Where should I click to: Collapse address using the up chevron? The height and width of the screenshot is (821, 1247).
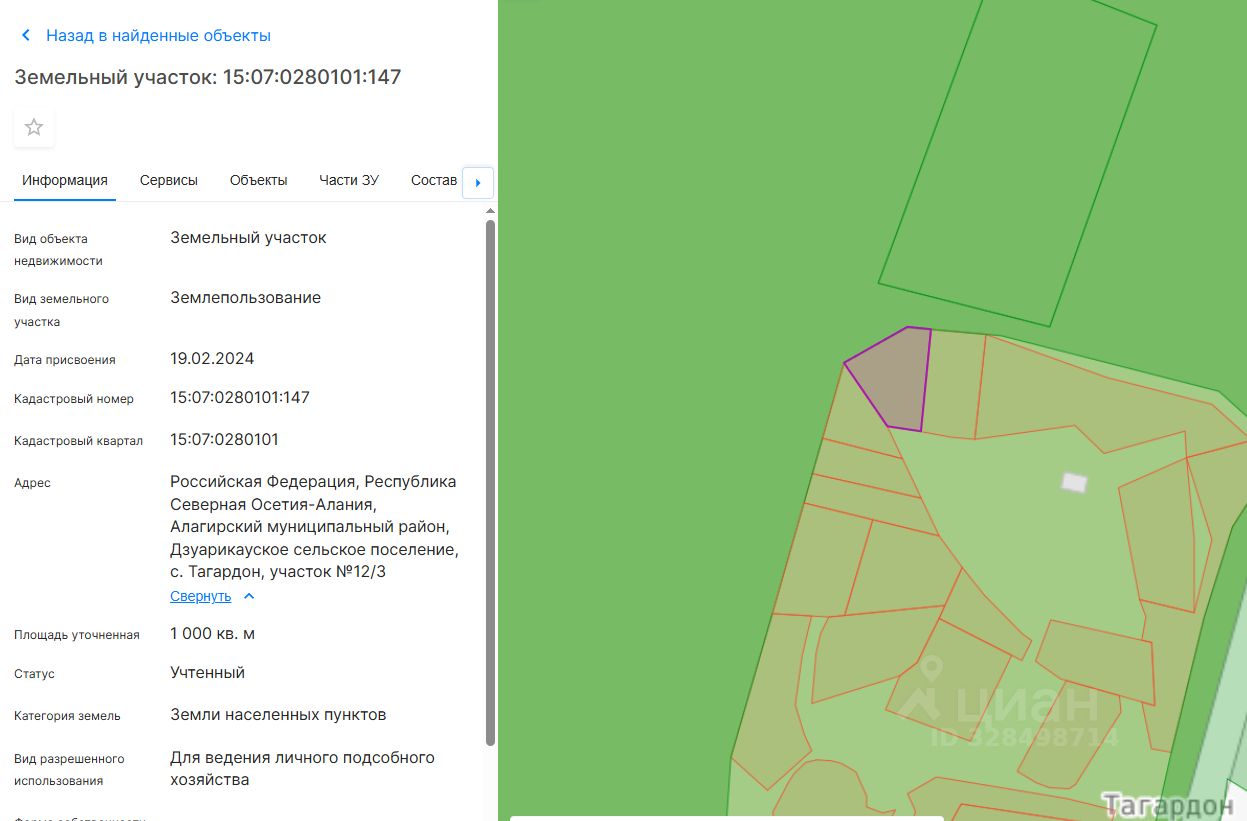click(x=249, y=596)
